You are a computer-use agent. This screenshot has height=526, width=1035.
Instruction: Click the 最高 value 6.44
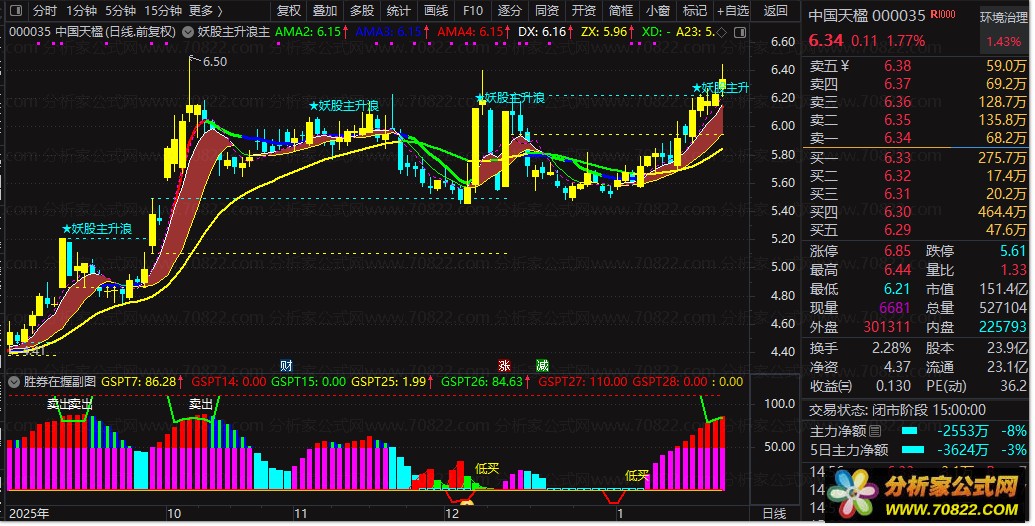898,270
